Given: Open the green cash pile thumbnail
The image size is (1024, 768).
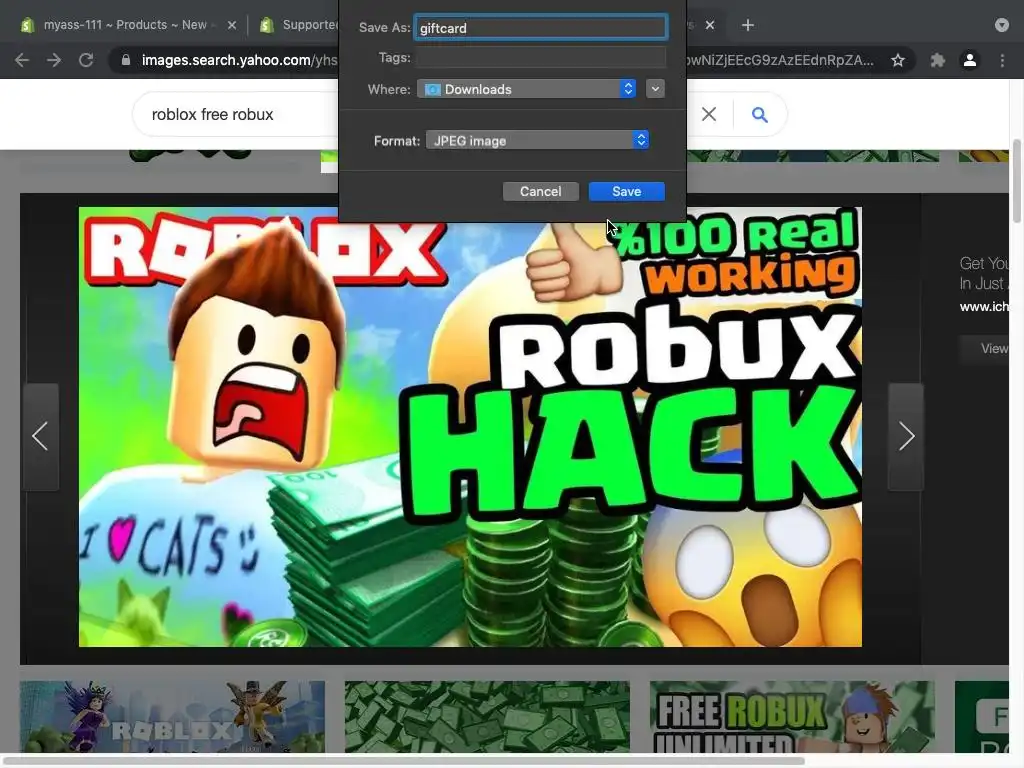Looking at the screenshot, I should click(x=487, y=717).
